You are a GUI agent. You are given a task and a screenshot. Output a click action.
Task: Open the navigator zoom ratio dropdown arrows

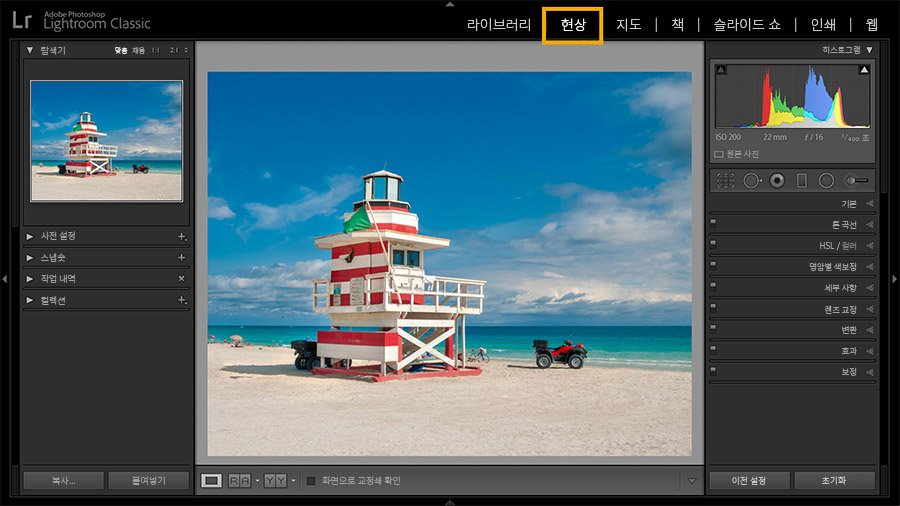click(x=186, y=50)
